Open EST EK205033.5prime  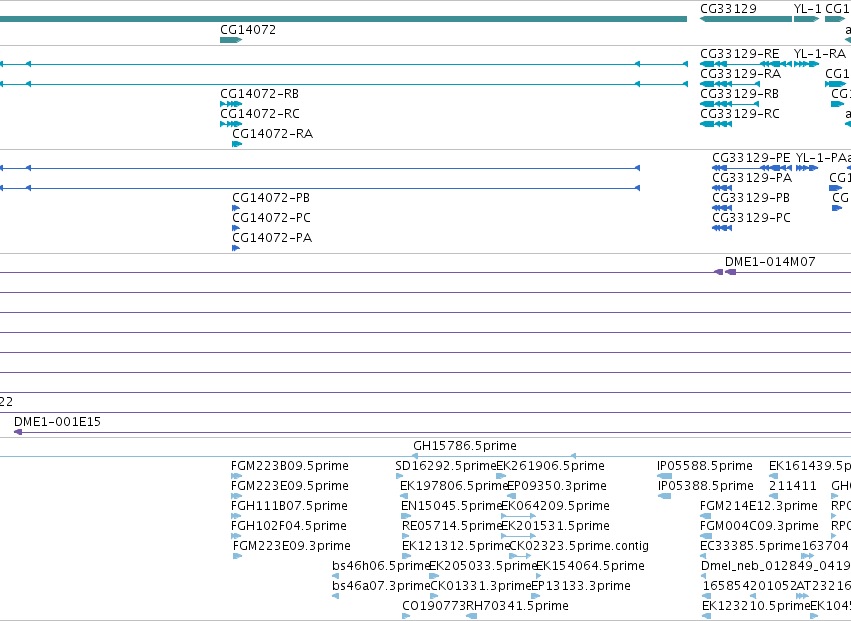[x=482, y=566]
